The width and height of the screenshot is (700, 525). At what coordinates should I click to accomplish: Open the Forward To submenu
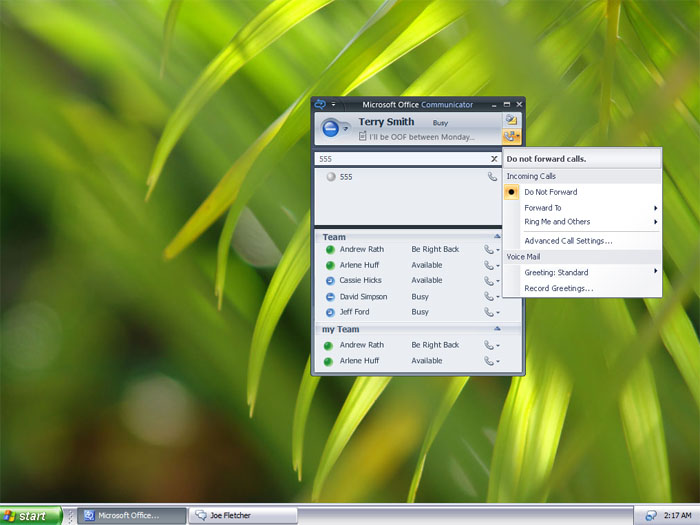click(x=582, y=208)
